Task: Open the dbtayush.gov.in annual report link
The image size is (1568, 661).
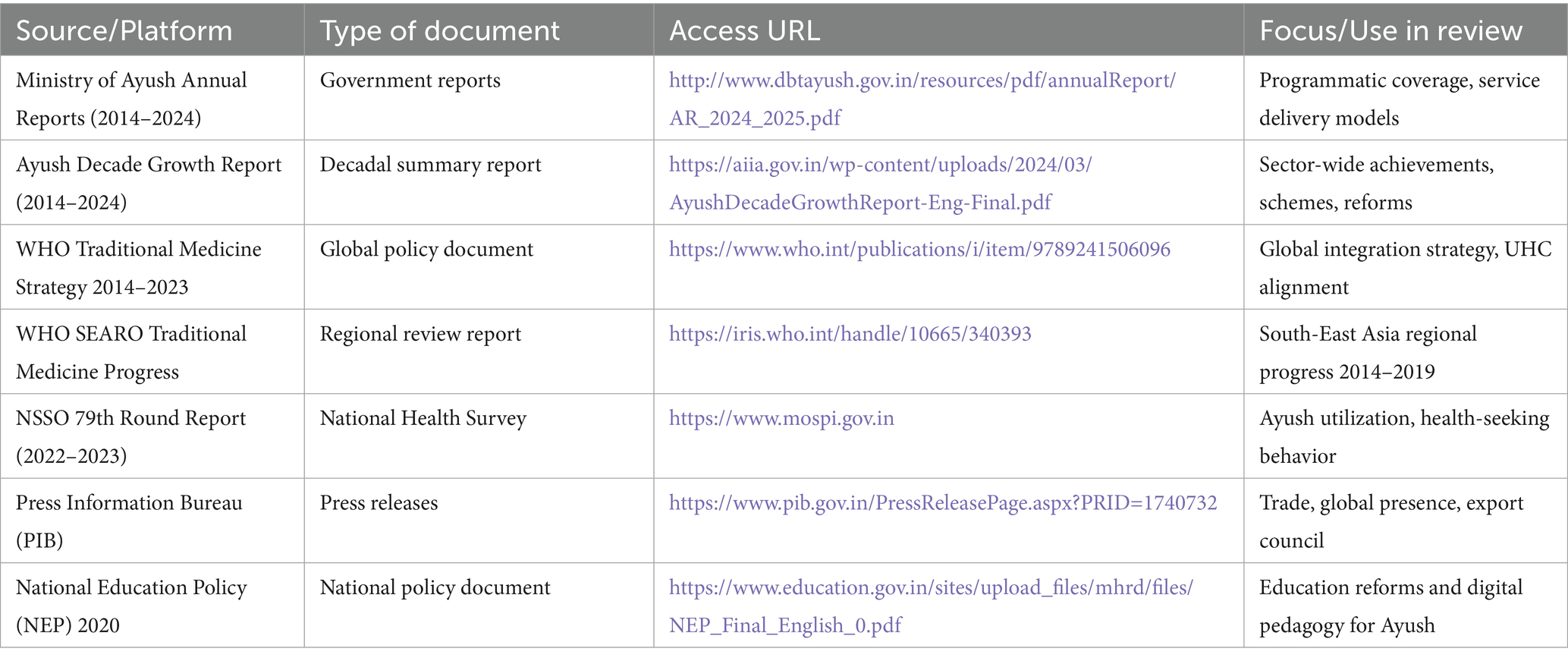Action: (x=921, y=81)
